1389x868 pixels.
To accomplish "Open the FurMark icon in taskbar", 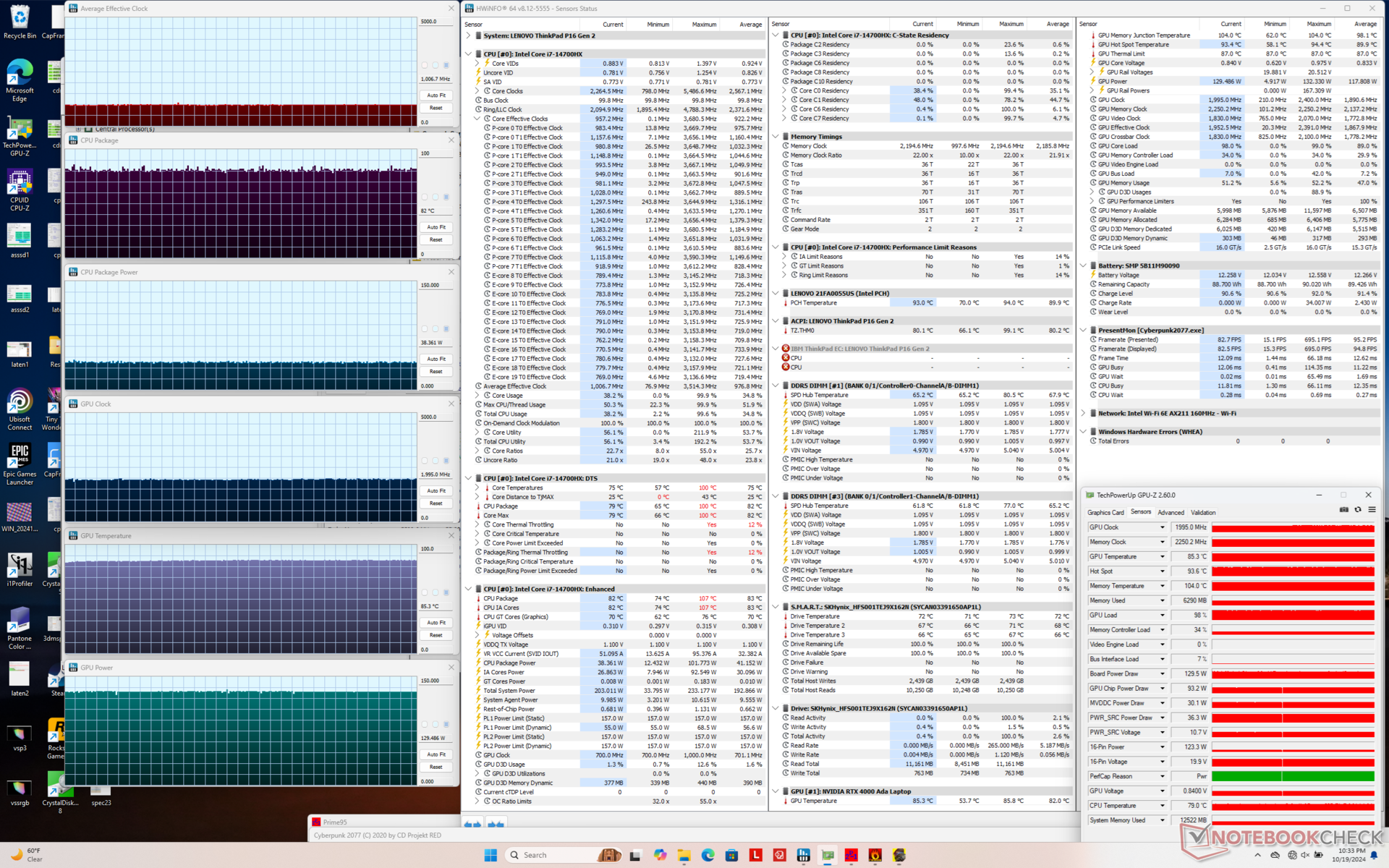I will 875,855.
